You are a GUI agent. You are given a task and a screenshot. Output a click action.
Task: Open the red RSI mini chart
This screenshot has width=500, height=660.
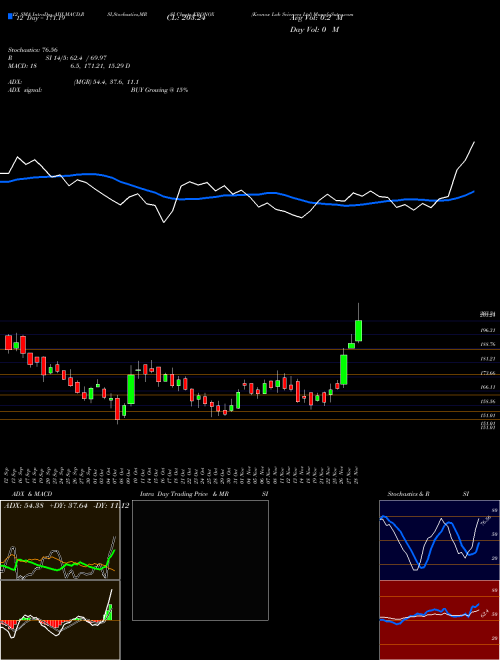[x=439, y=620]
